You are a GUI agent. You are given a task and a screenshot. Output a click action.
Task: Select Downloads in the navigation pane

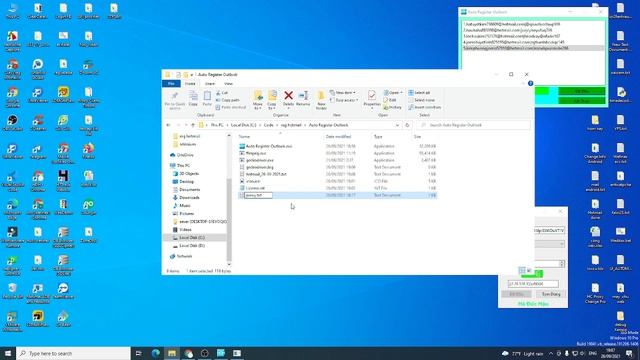pyautogui.click(x=189, y=198)
